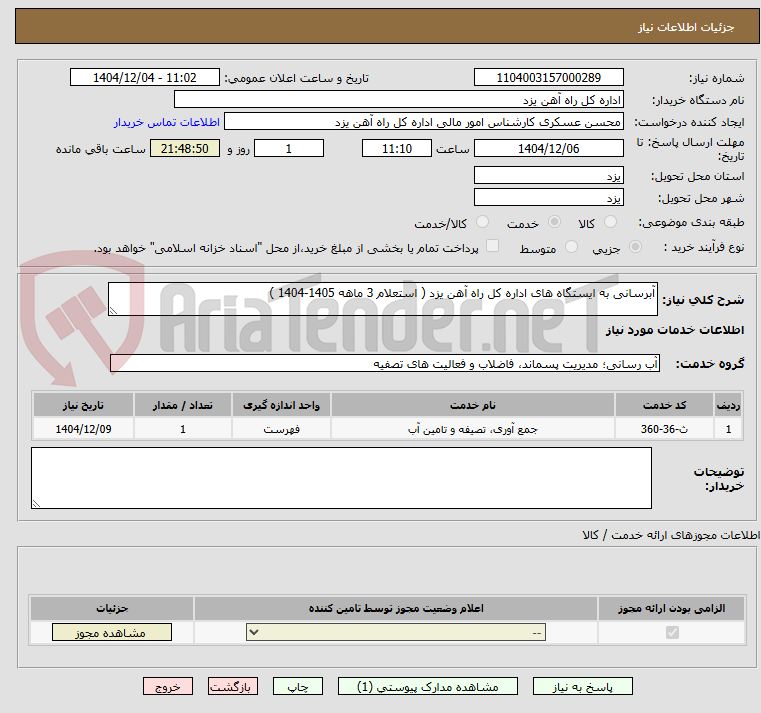
Task: Open the اطلاعات تماس خریدار link
Action: click(x=167, y=122)
